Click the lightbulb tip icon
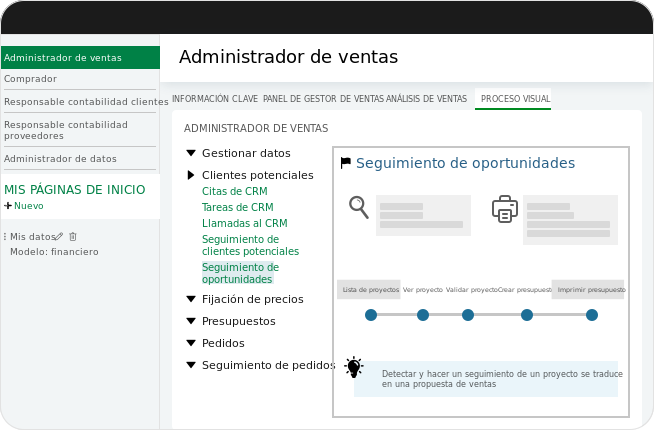The image size is (654, 430). coord(354,367)
